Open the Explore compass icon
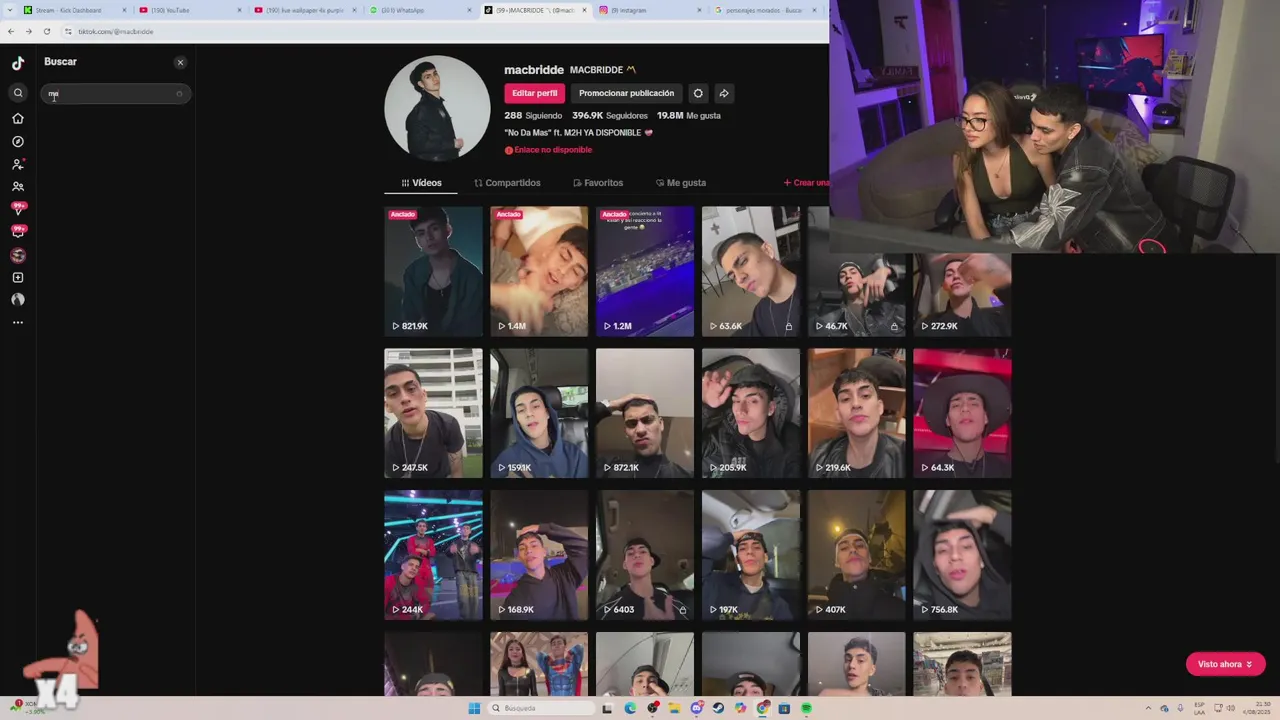The height and width of the screenshot is (720, 1280). pyautogui.click(x=18, y=142)
